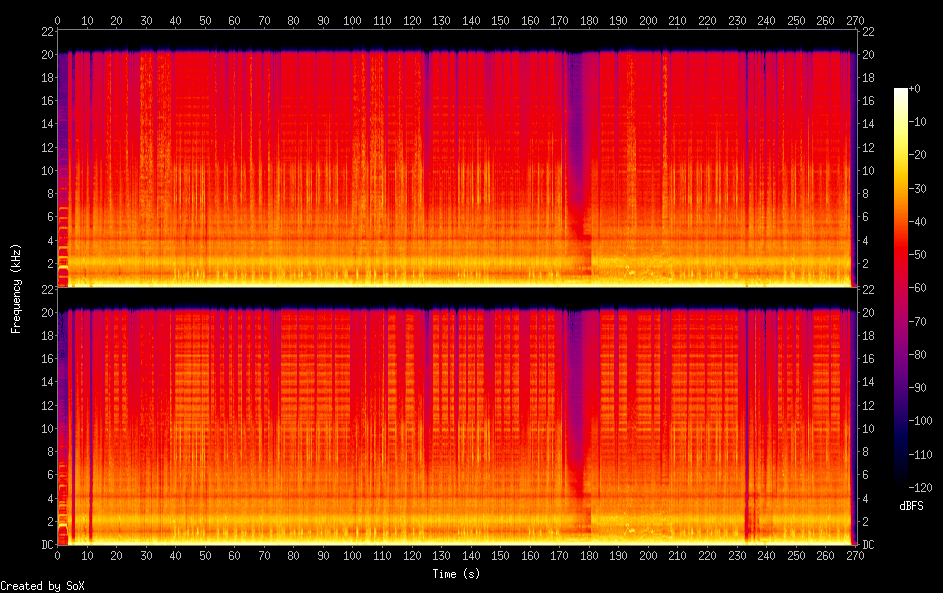Viewport: 943px width, 593px height.
Task: Click '150' on the top time axis
Action: pos(500,20)
